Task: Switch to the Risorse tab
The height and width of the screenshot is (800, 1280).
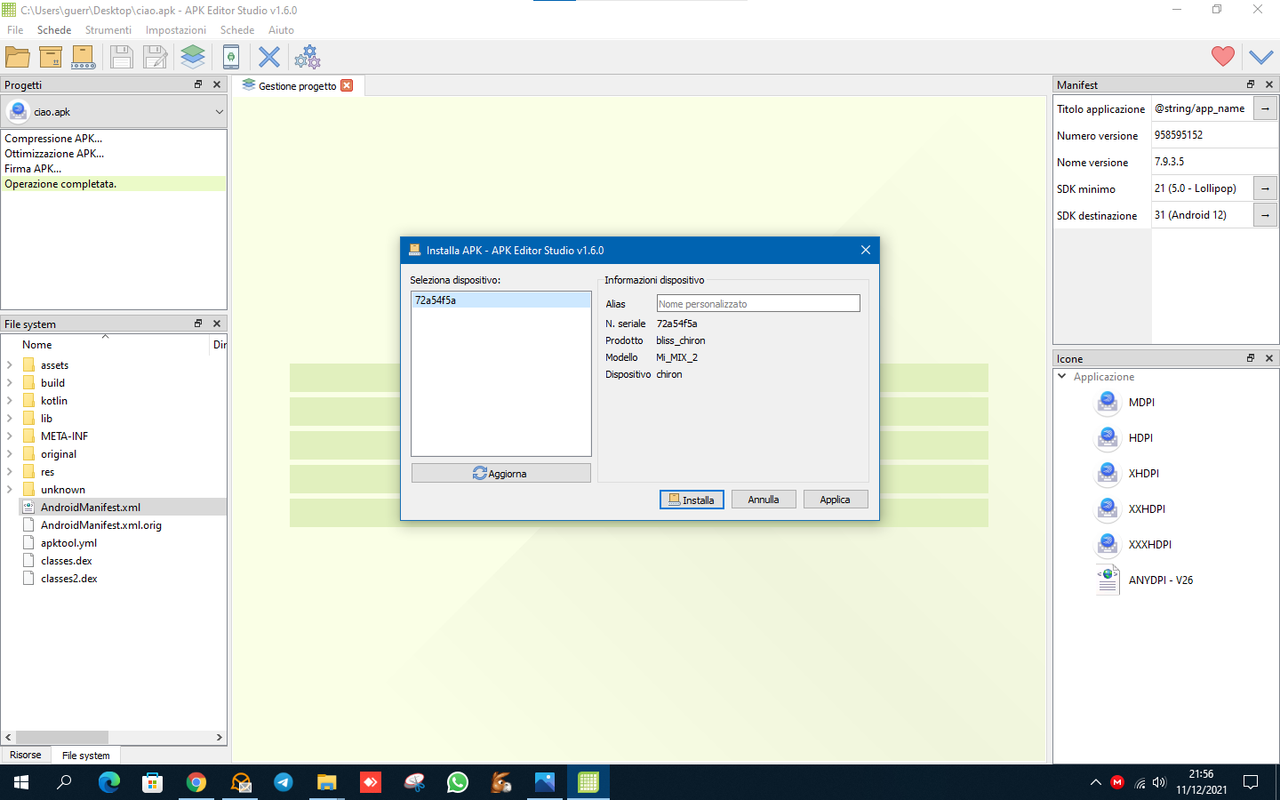Action: 26,755
